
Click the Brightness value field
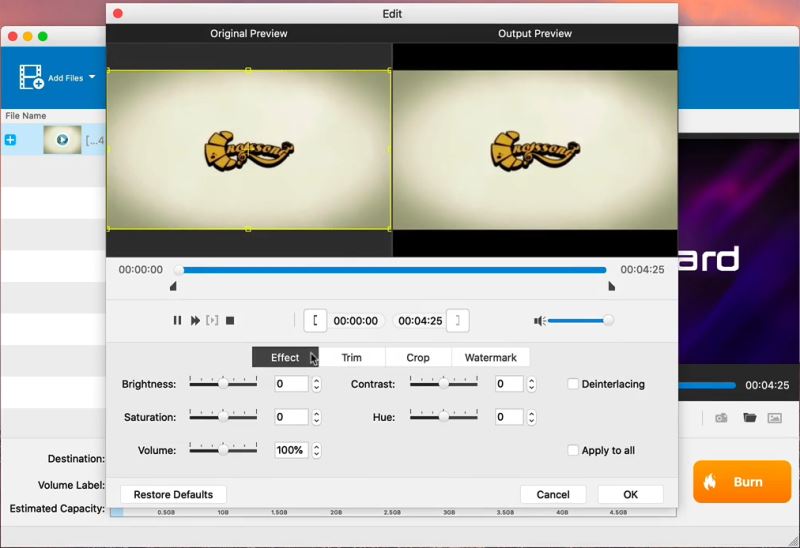[291, 384]
